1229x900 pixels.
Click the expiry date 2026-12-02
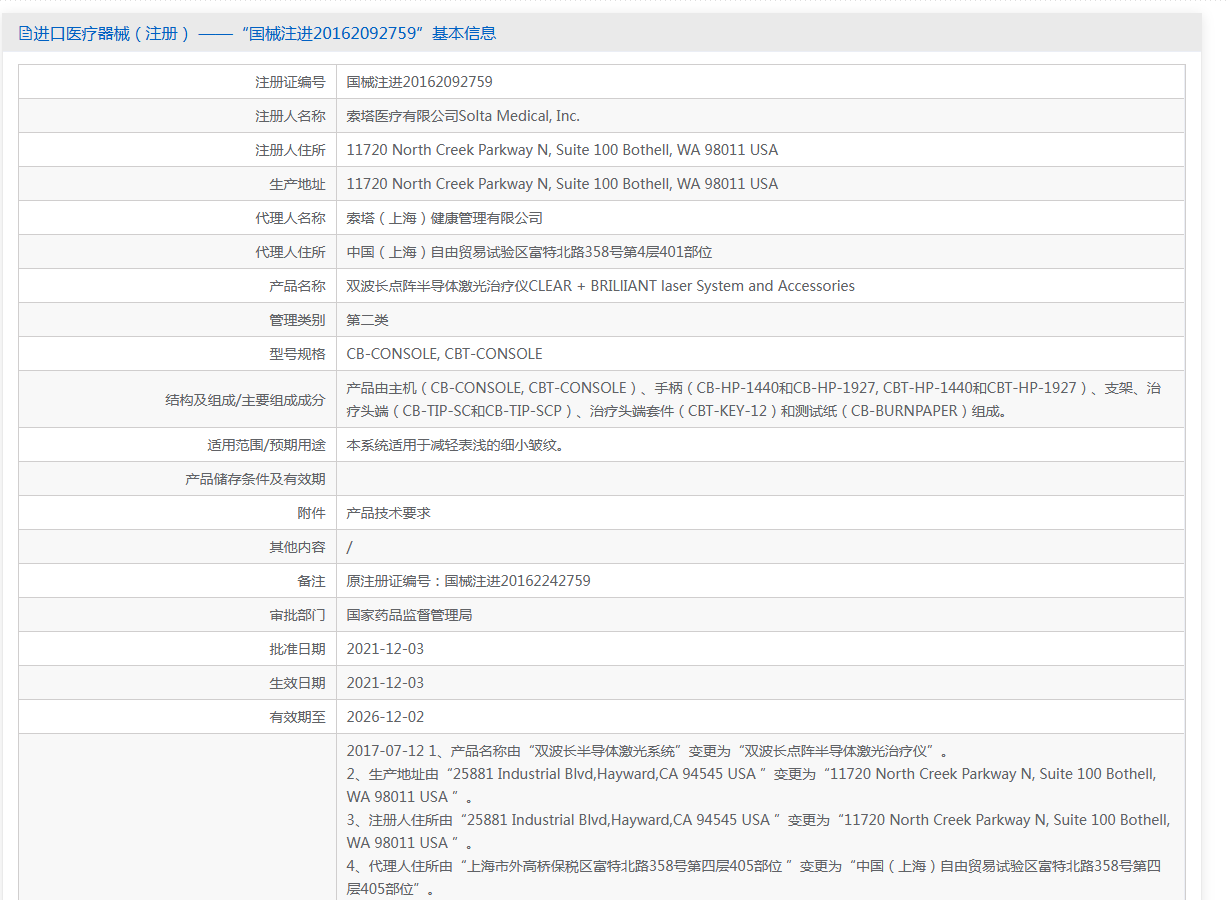[x=385, y=717]
